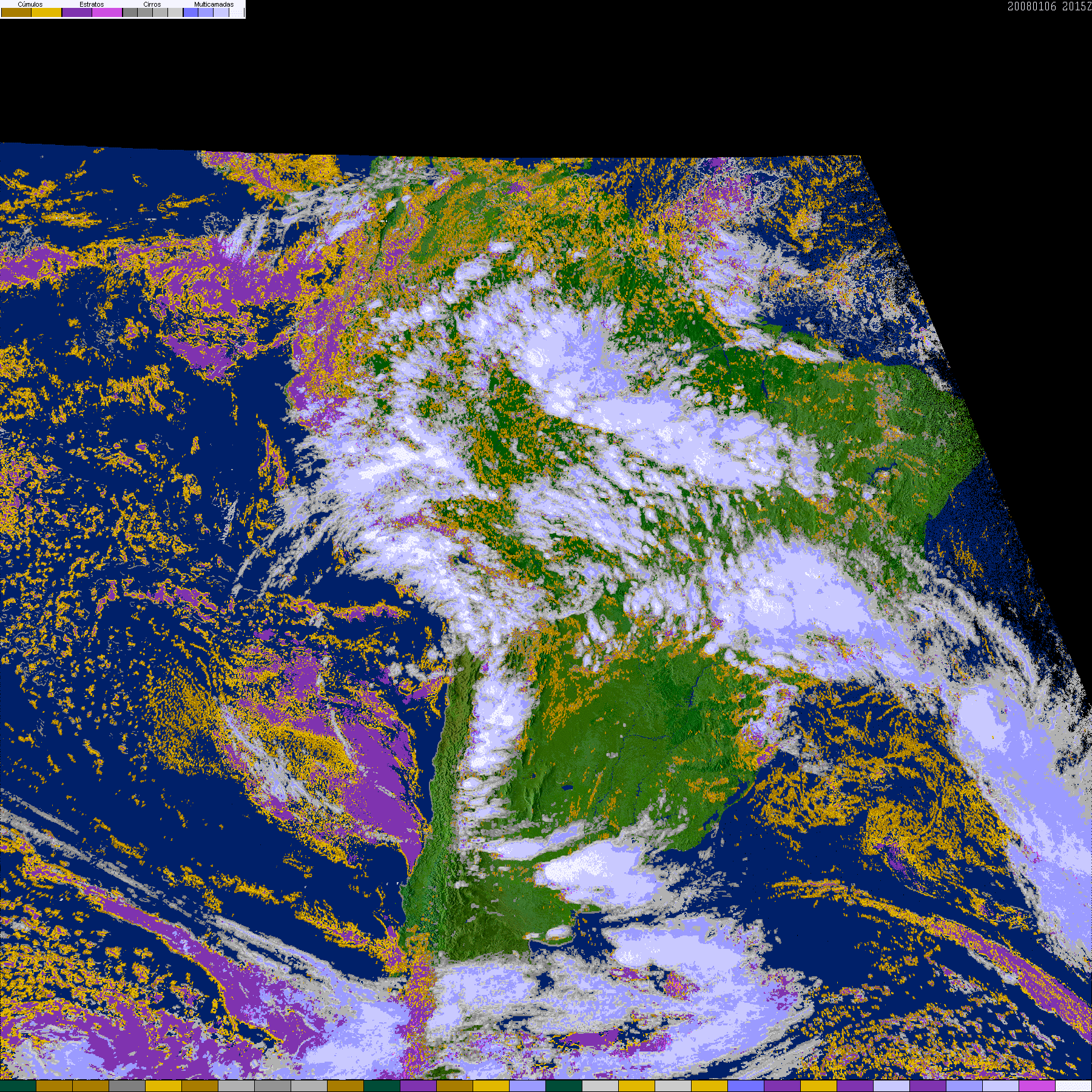Click the dark brown Cúmulos legend swatch

[16, 12]
